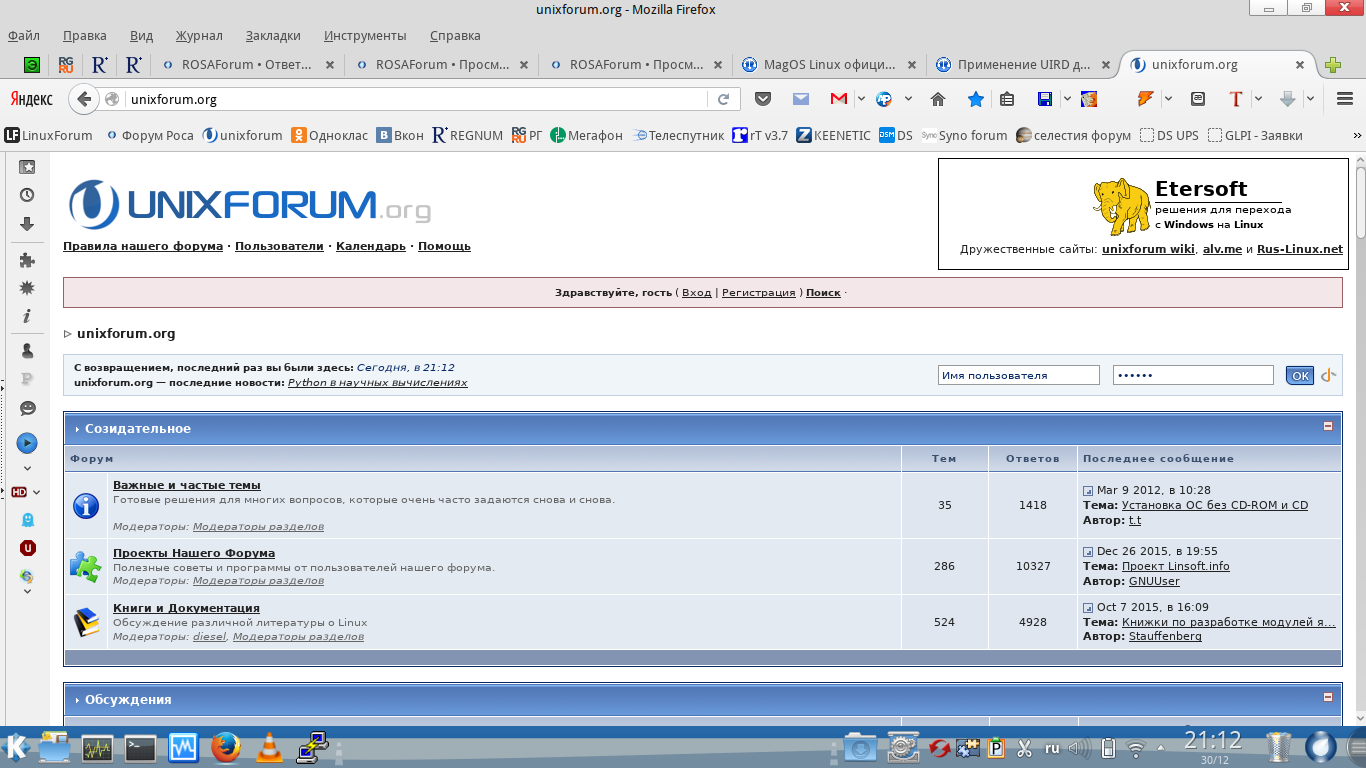Viewport: 1366px width, 768px height.
Task: Collapse the Созидательное category
Action: coord(1328,426)
